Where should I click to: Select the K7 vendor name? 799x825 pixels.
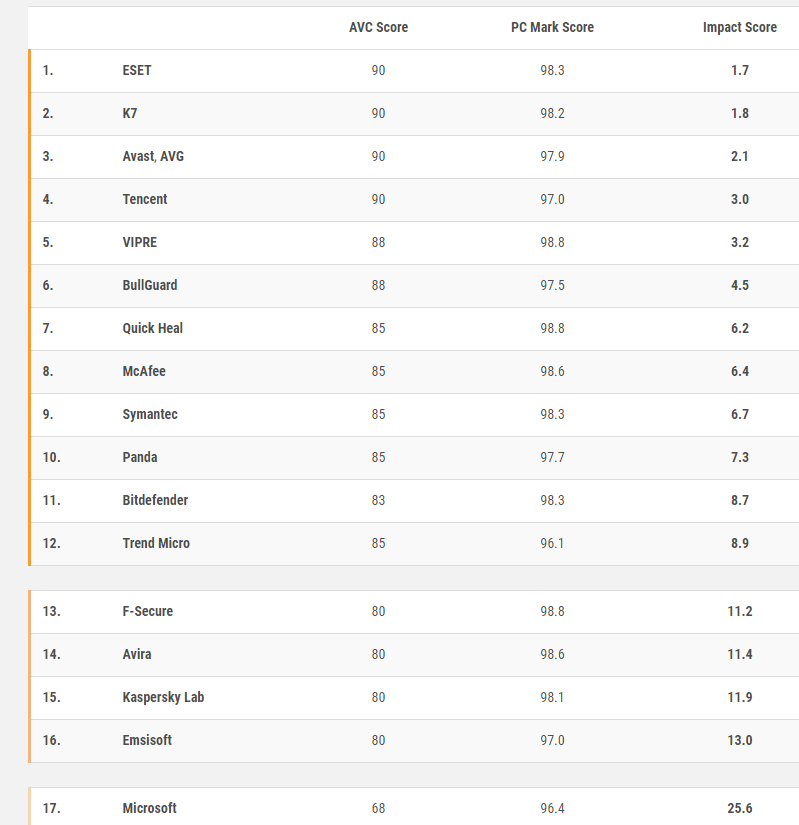130,113
